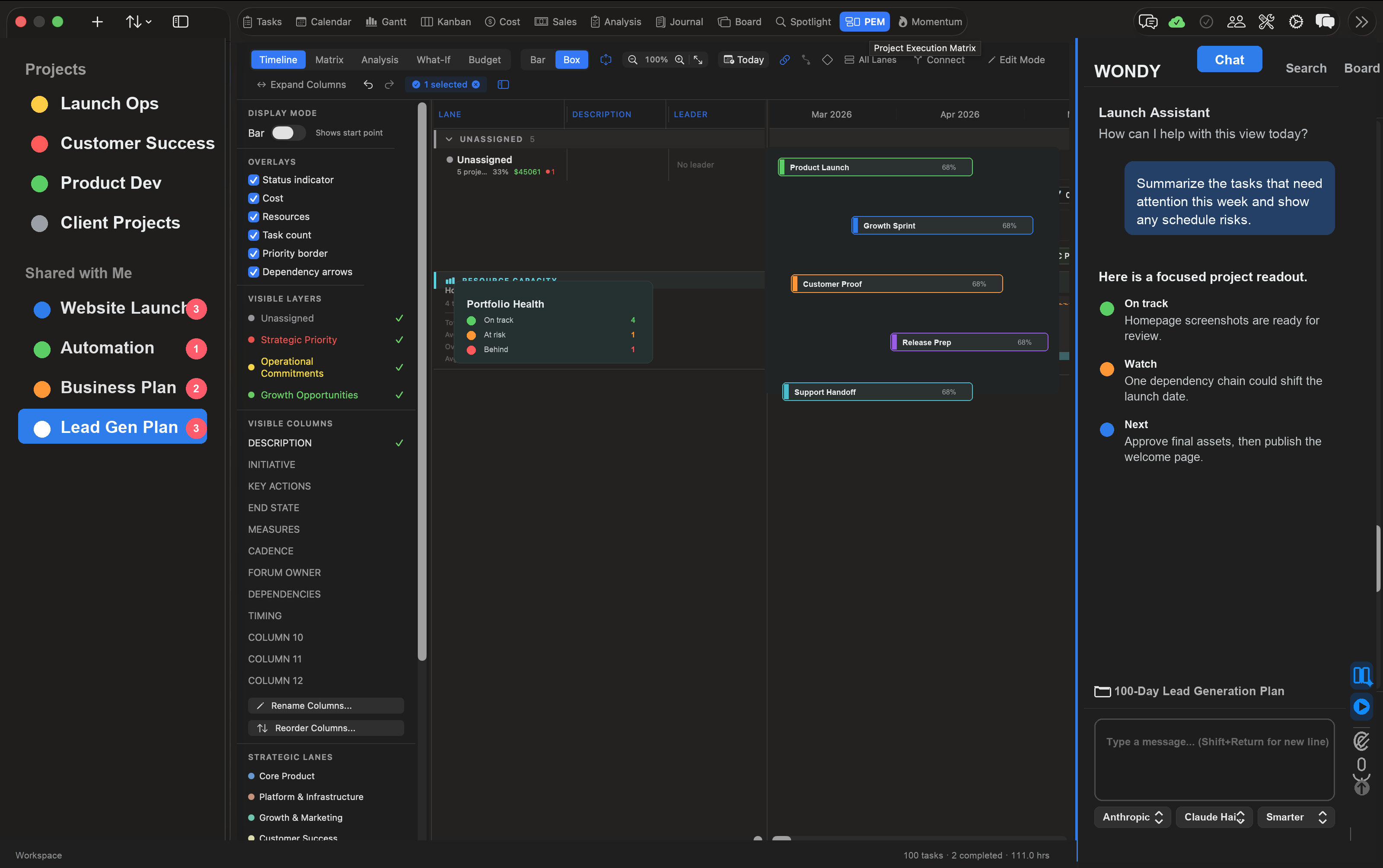Click the blue play button in chat panel
This screenshot has height=868, width=1383.
[1361, 706]
